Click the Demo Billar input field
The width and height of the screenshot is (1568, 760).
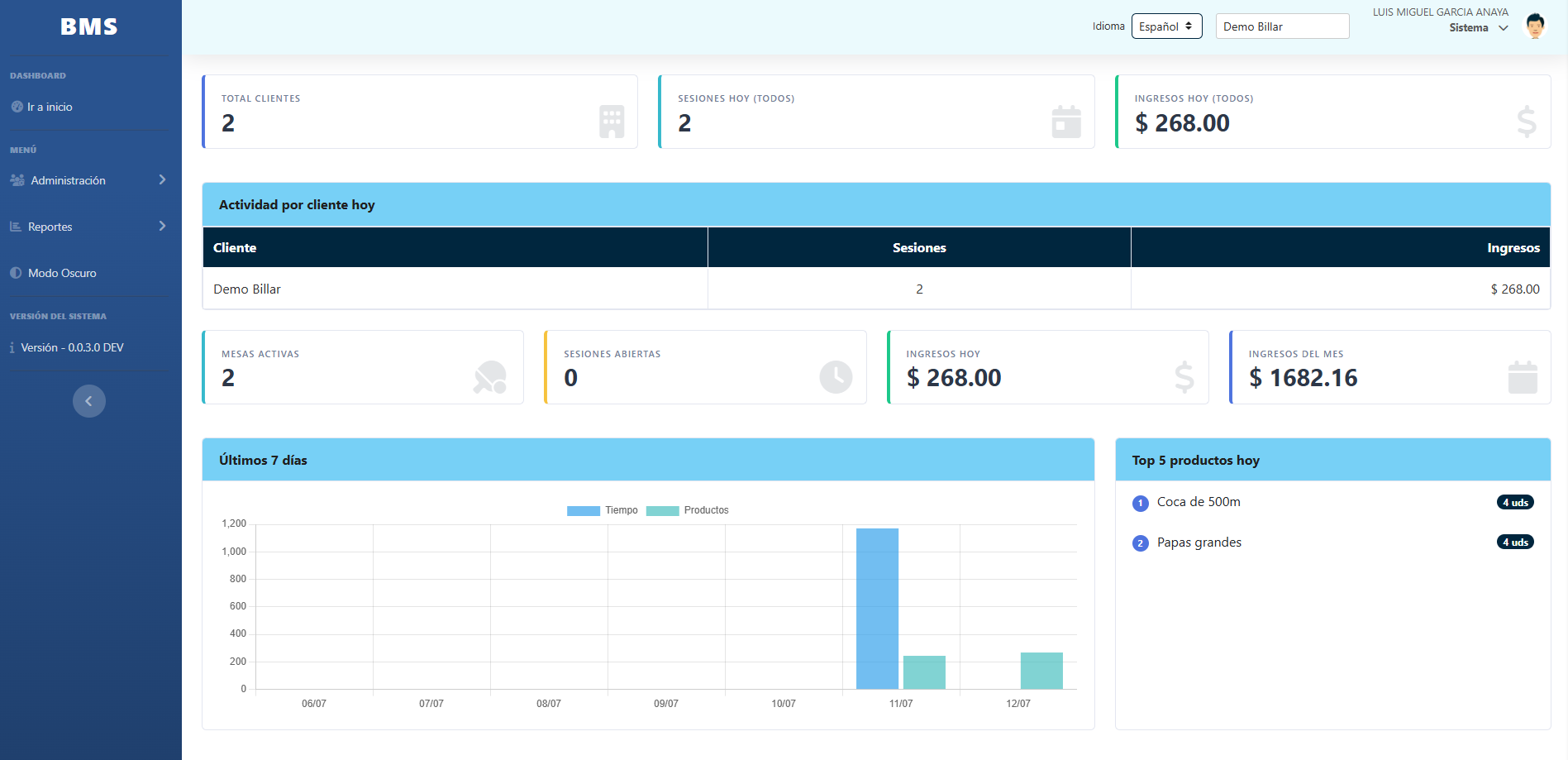[x=1282, y=26]
